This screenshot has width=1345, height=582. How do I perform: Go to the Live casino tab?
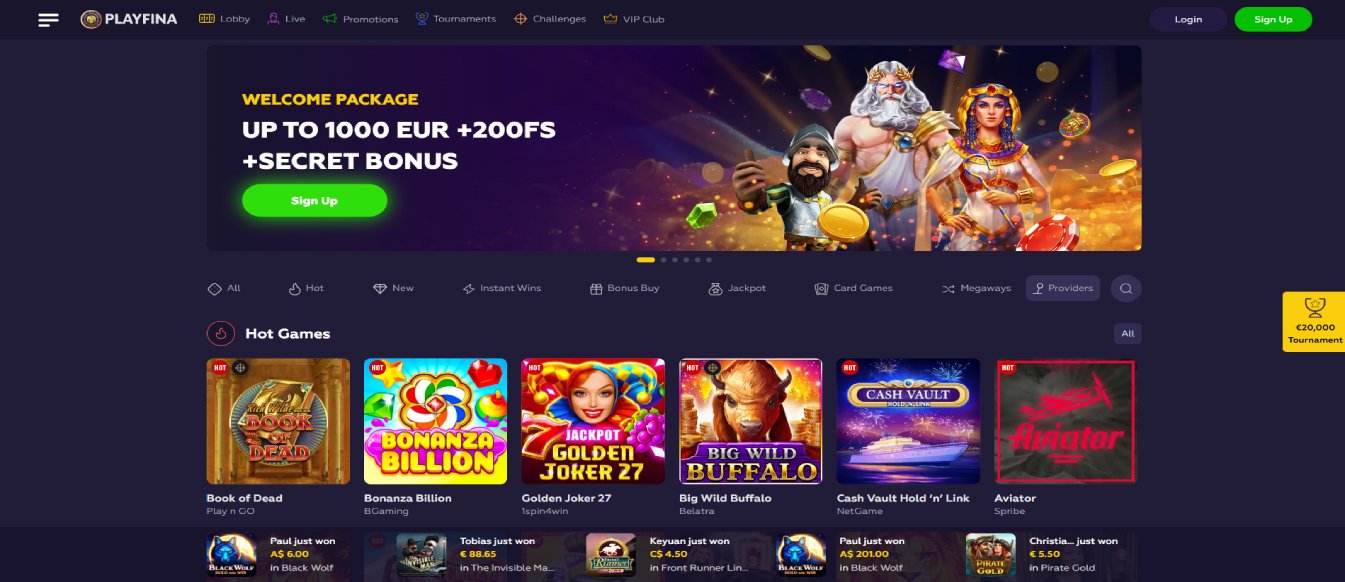(x=286, y=19)
